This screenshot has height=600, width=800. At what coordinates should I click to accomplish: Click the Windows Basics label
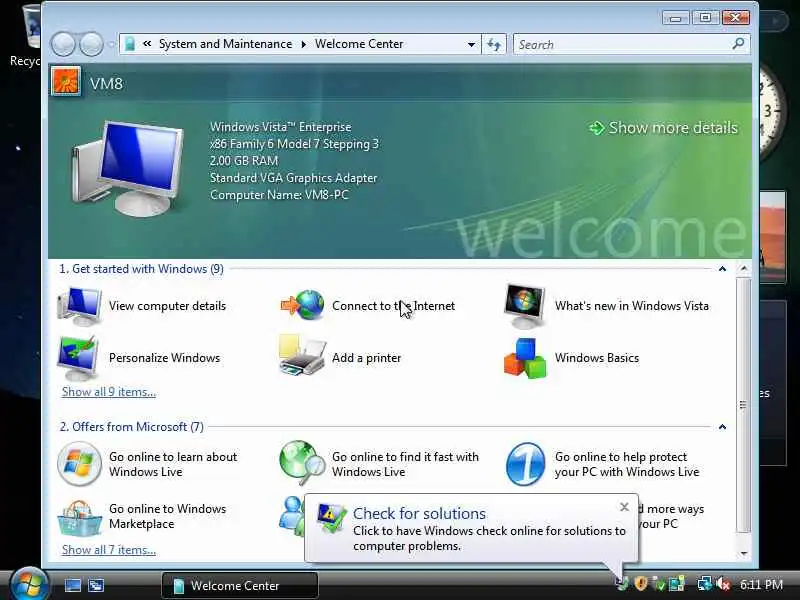point(597,358)
